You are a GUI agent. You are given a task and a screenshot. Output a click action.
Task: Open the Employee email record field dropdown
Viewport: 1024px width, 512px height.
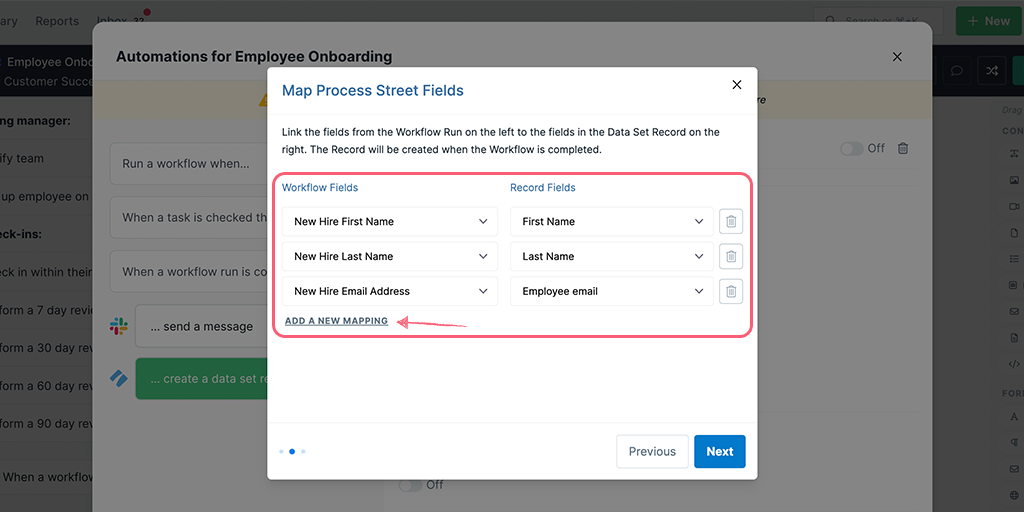click(x=612, y=291)
